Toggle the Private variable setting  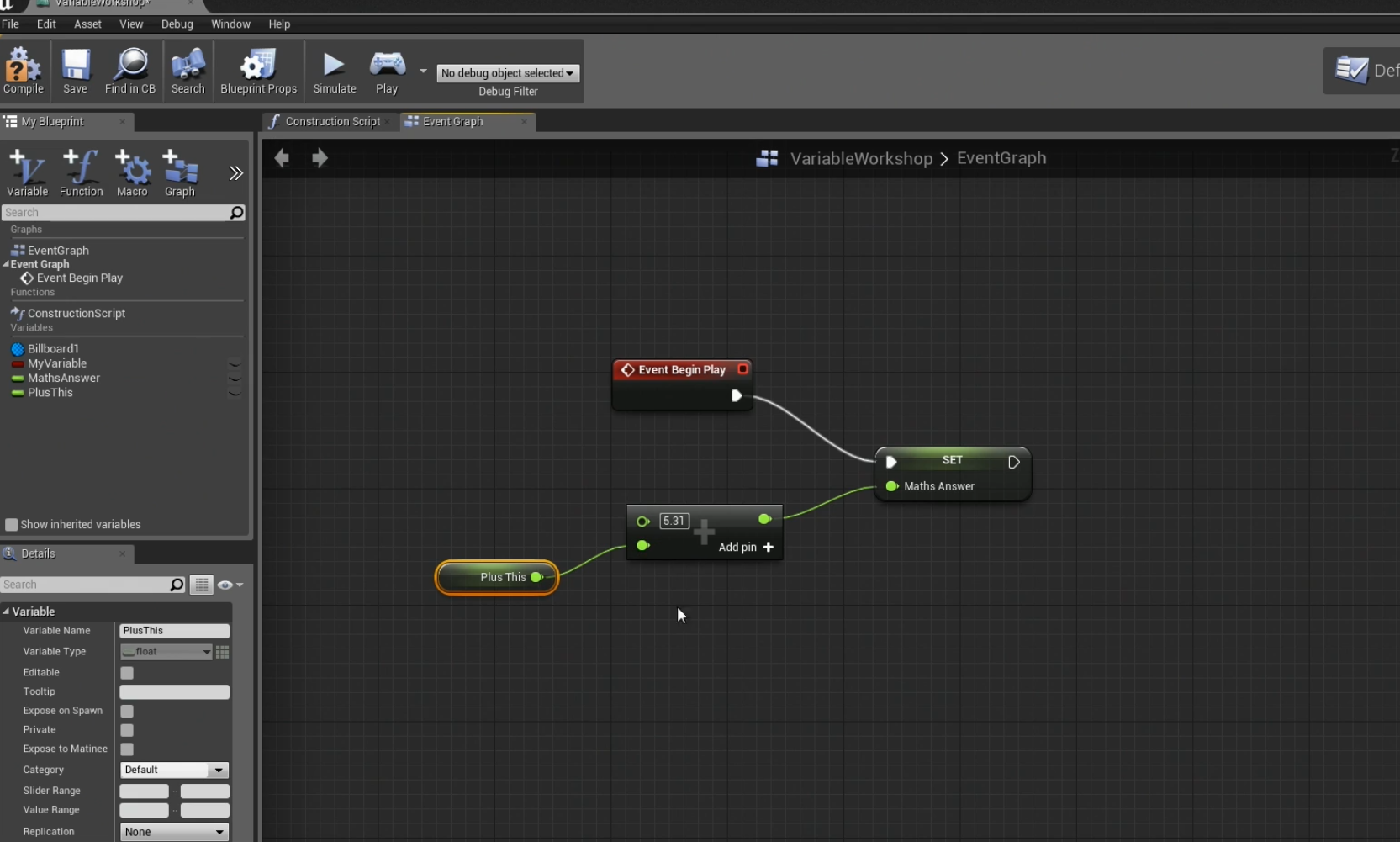click(126, 730)
